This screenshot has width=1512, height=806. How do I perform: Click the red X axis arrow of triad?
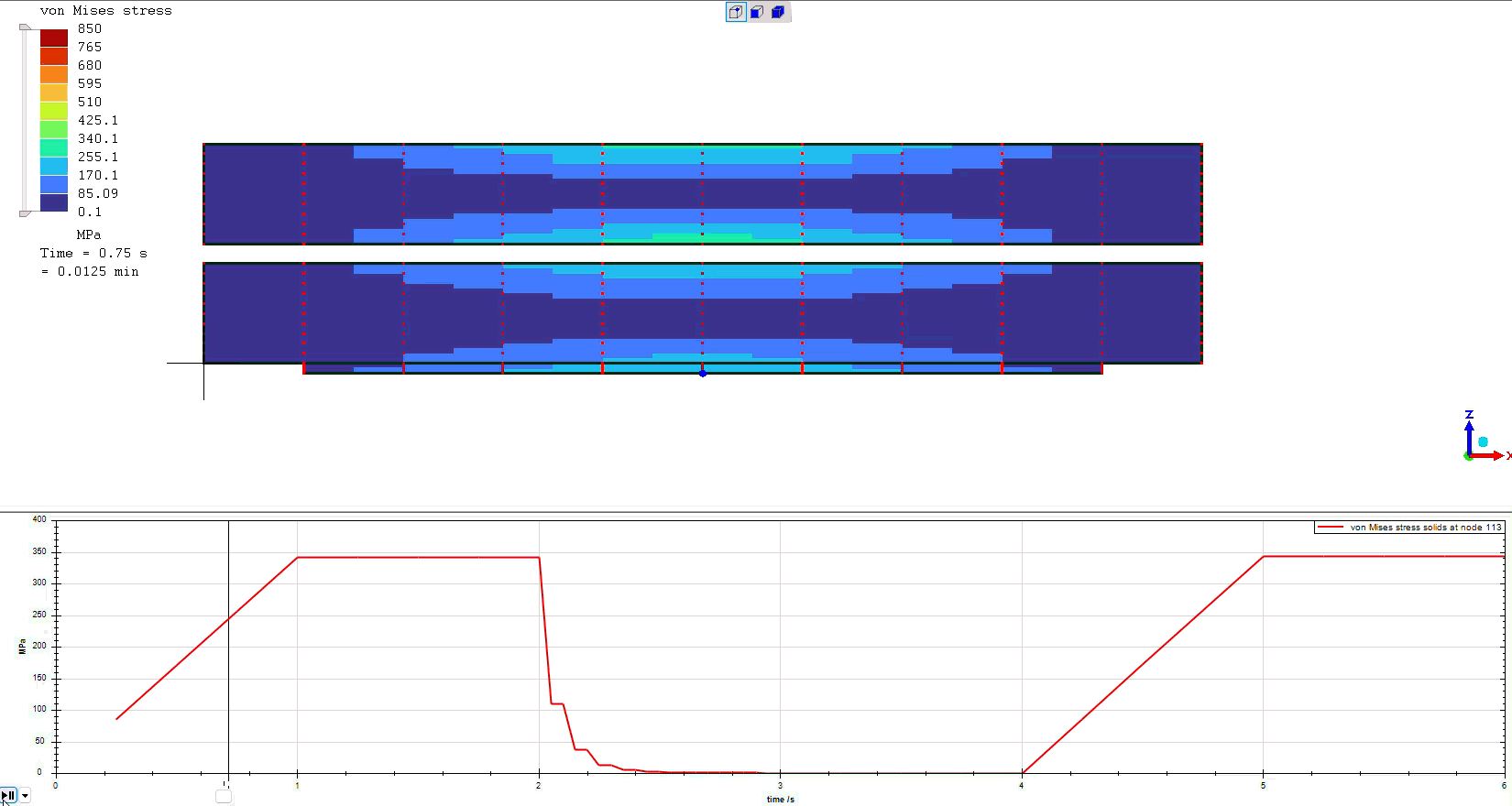[x=1488, y=455]
